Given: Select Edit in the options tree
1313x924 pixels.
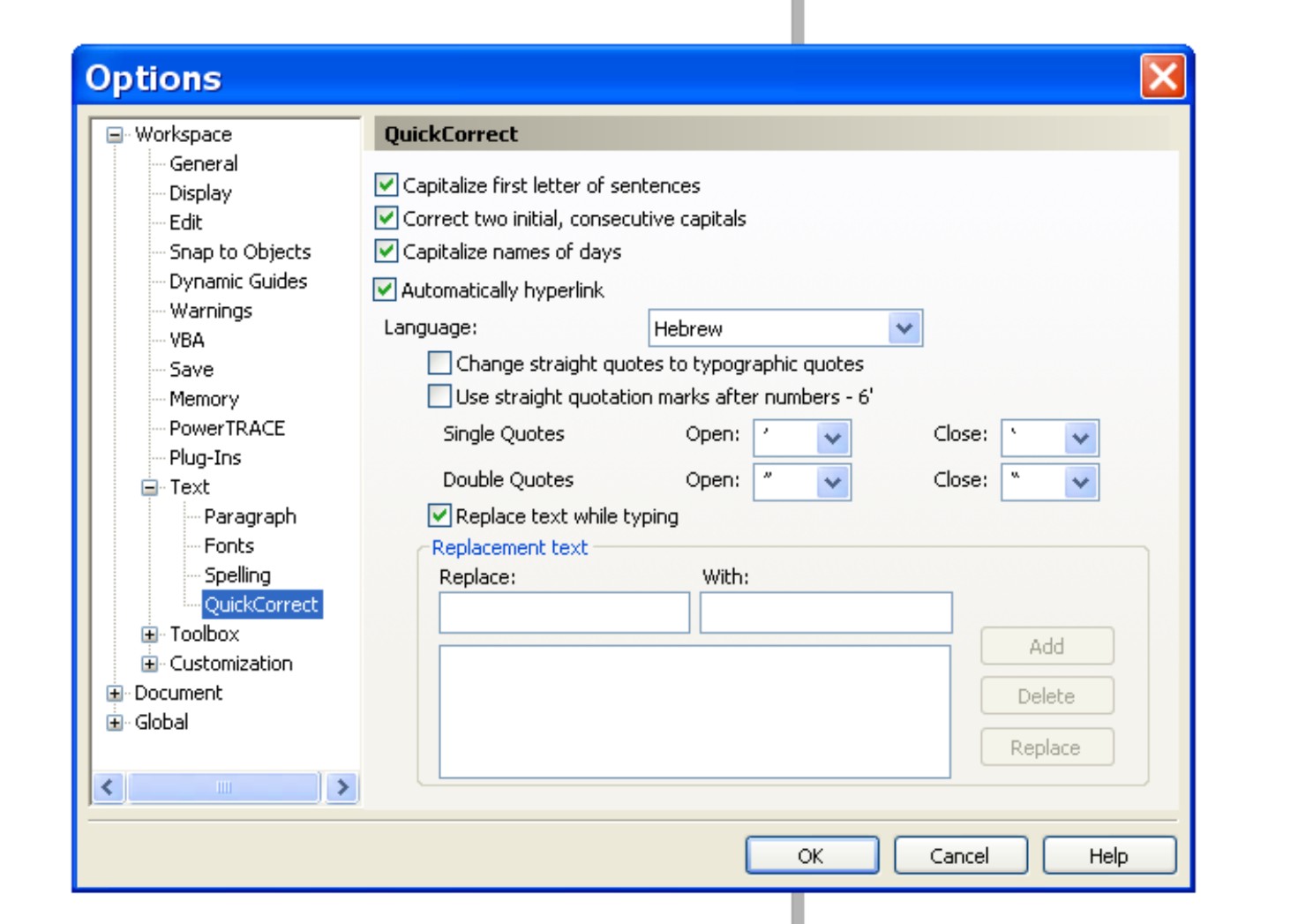Looking at the screenshot, I should (186, 222).
